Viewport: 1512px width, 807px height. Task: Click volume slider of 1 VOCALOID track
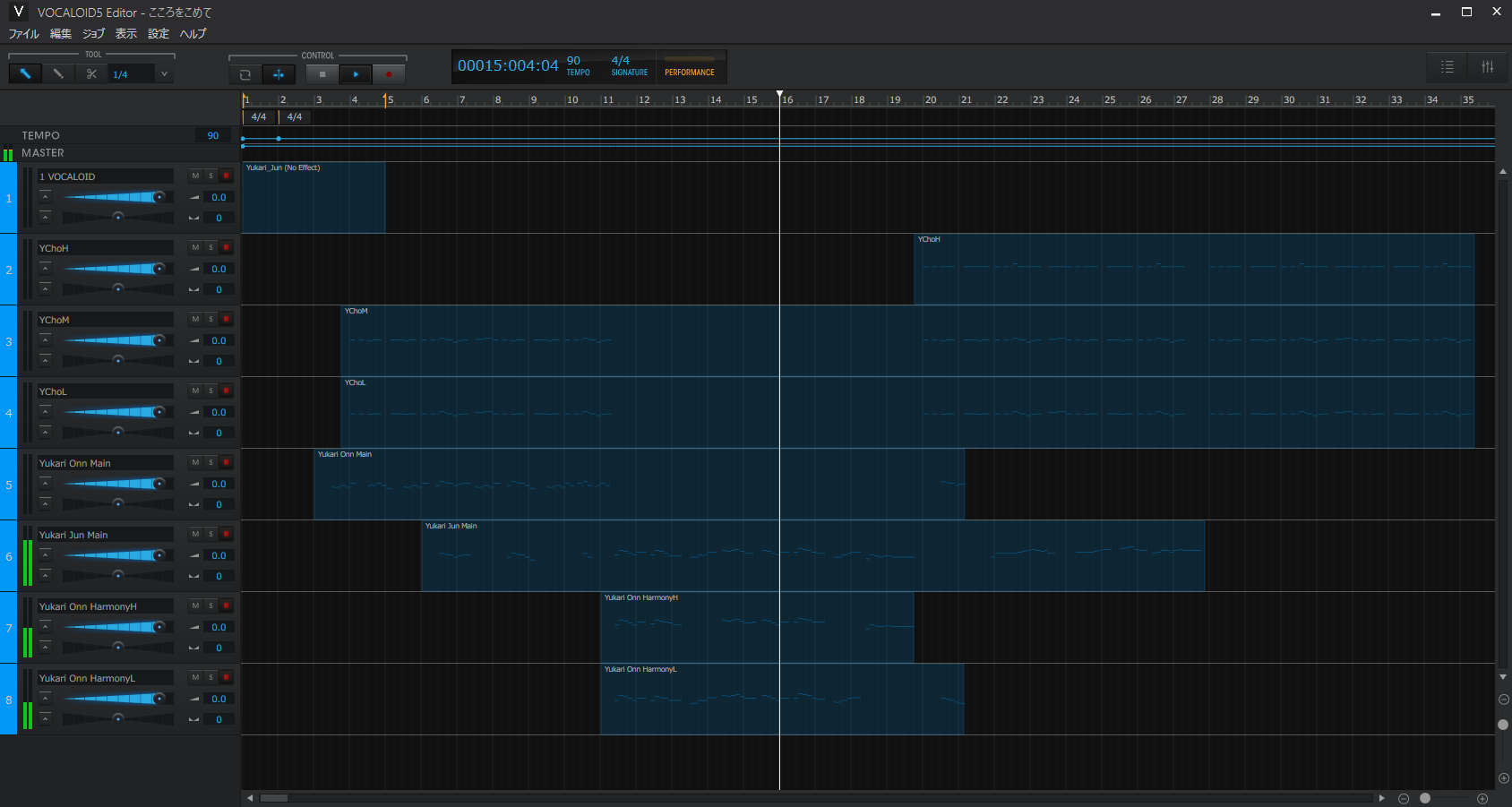point(116,197)
